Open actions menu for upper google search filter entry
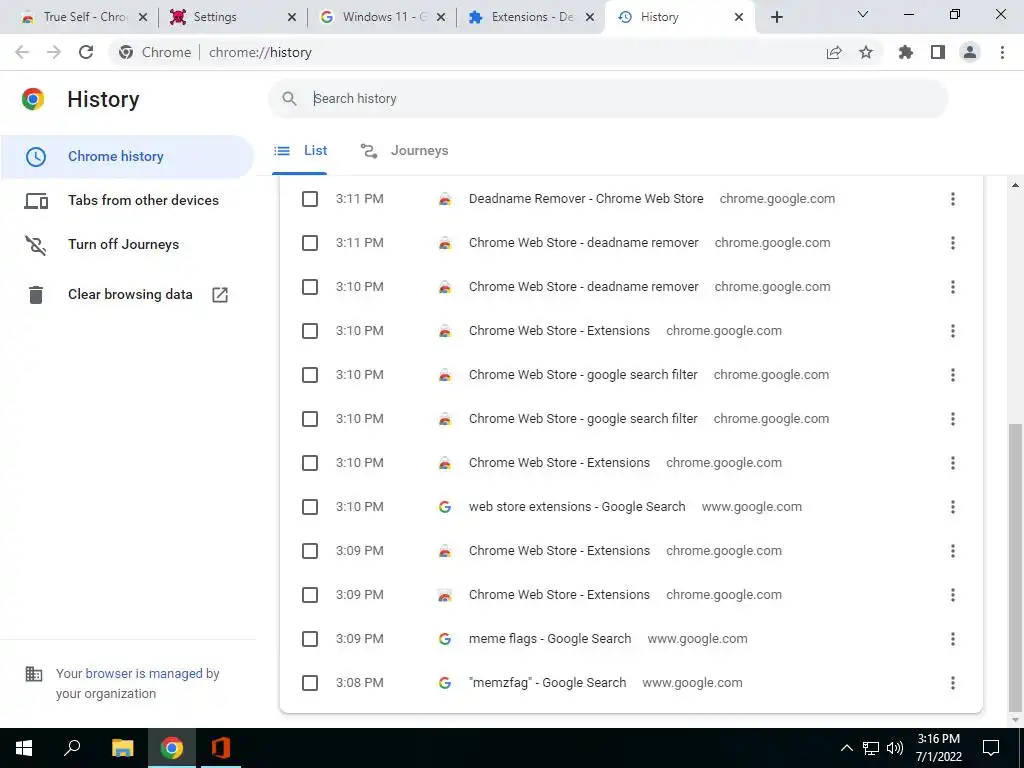Viewport: 1024px width, 768px height. [953, 375]
